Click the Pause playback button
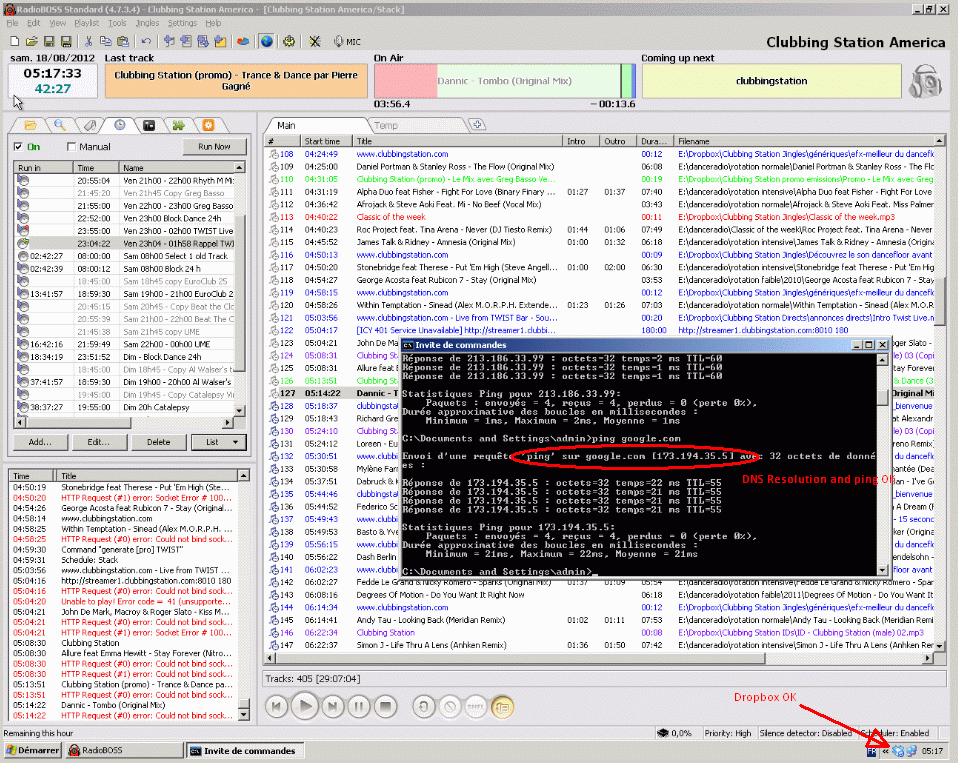Screen dimensions: 958x763 coord(359,707)
